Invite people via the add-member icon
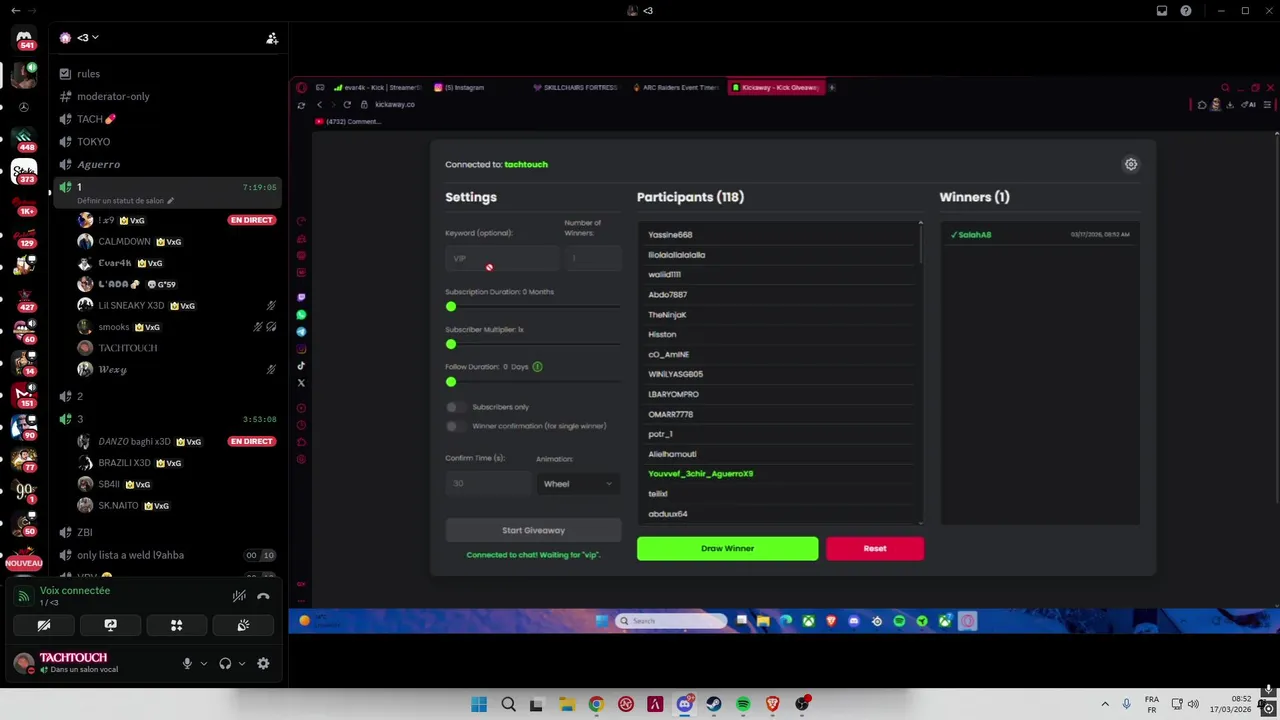This screenshot has width=1280, height=720. click(x=271, y=38)
